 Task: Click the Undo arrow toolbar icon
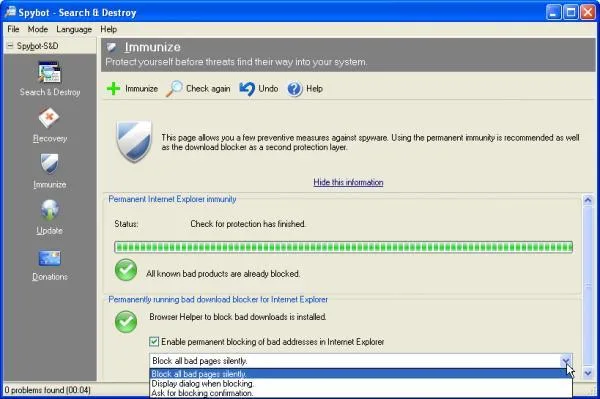[247, 89]
